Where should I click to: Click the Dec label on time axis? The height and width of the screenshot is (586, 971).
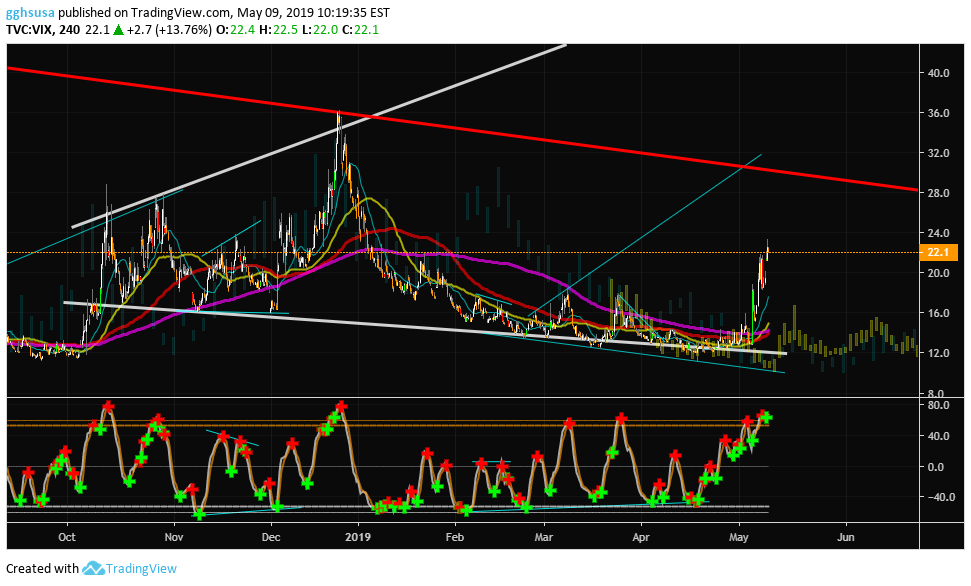pyautogui.click(x=272, y=537)
